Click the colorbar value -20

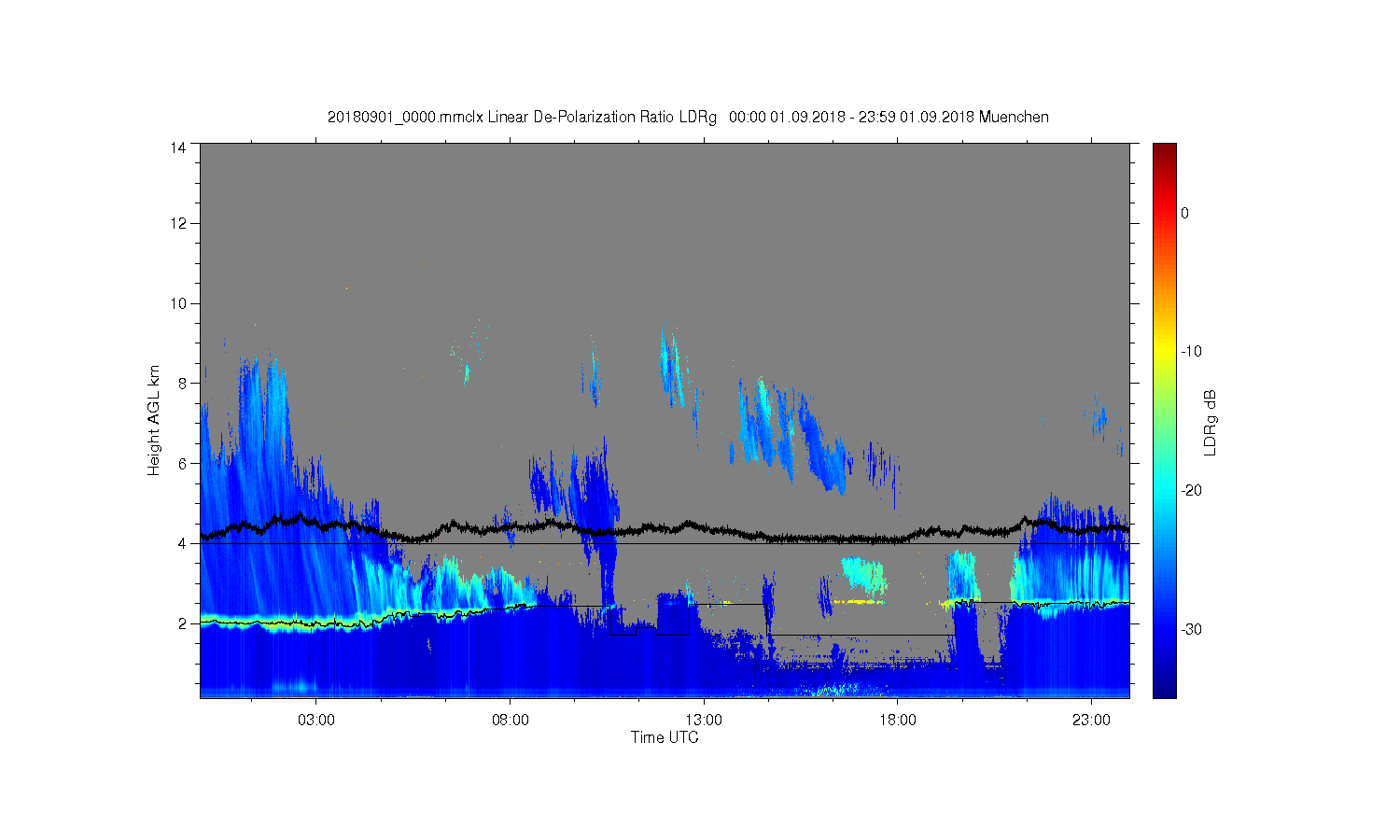click(1191, 491)
